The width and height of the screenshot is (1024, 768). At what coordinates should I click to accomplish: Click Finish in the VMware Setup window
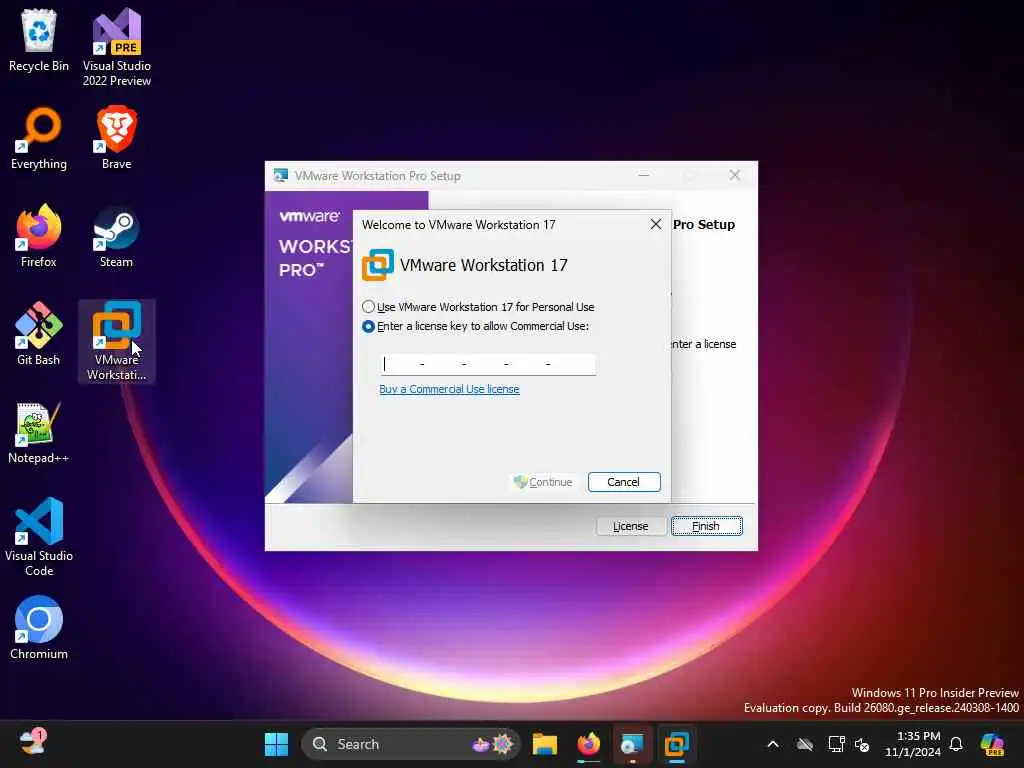click(x=707, y=526)
